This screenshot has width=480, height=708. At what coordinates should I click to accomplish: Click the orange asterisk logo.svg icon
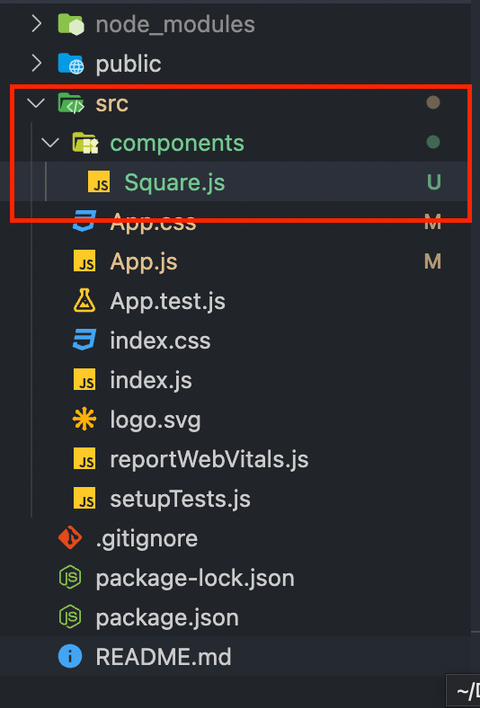84,419
